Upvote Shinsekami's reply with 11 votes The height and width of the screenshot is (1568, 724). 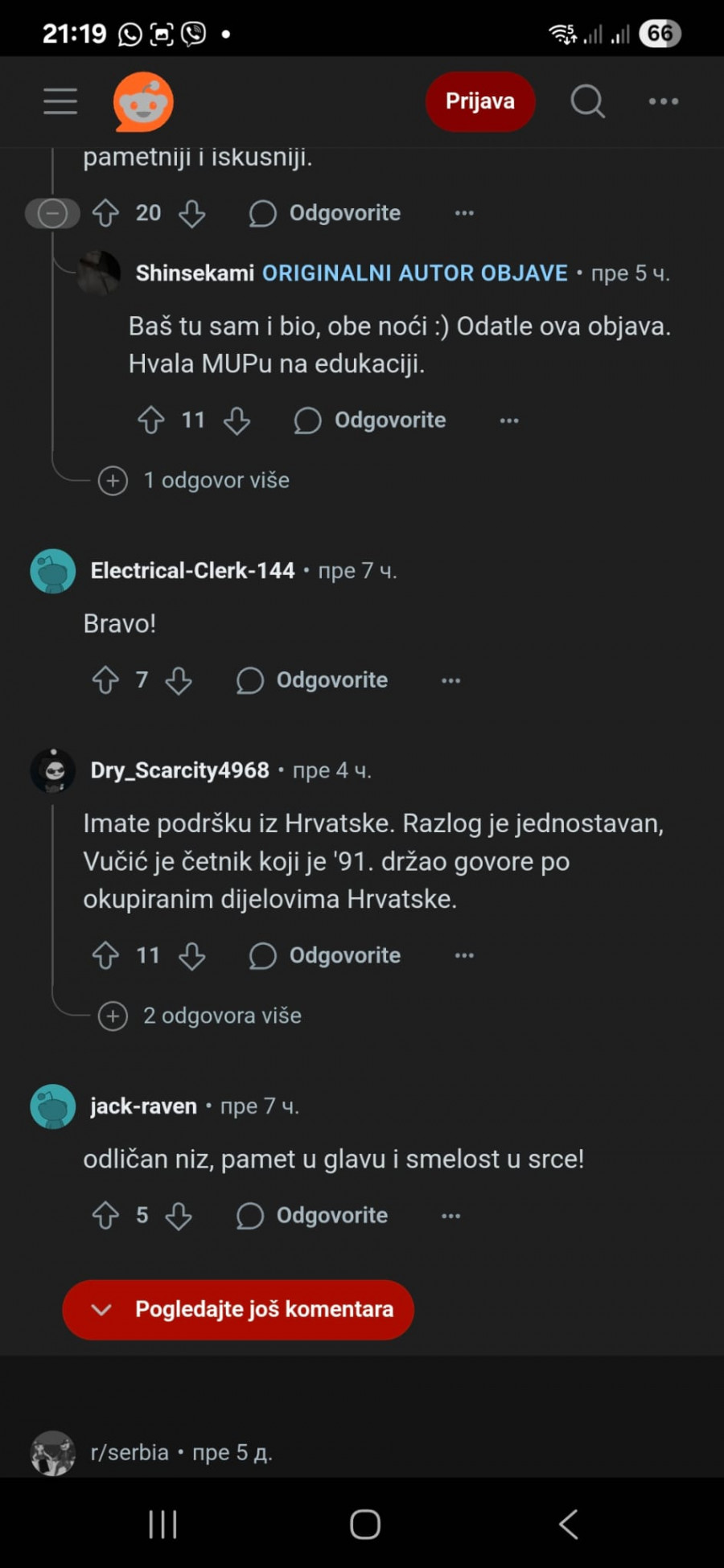[x=151, y=420]
